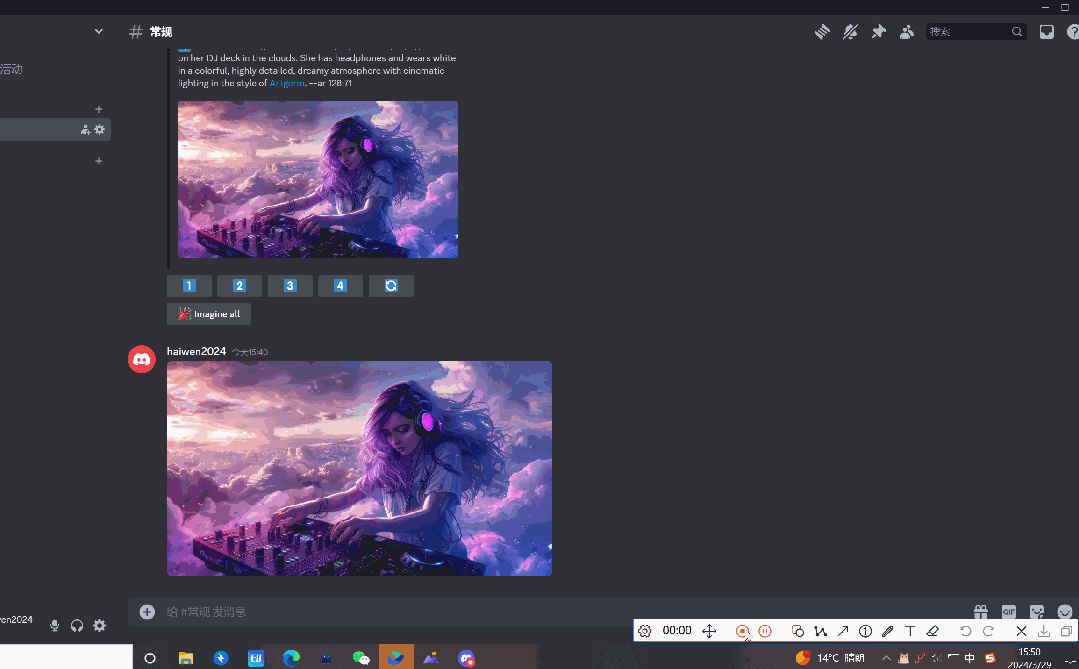Click the Artgerm link in prompt
The height and width of the screenshot is (669, 1079).
point(287,83)
